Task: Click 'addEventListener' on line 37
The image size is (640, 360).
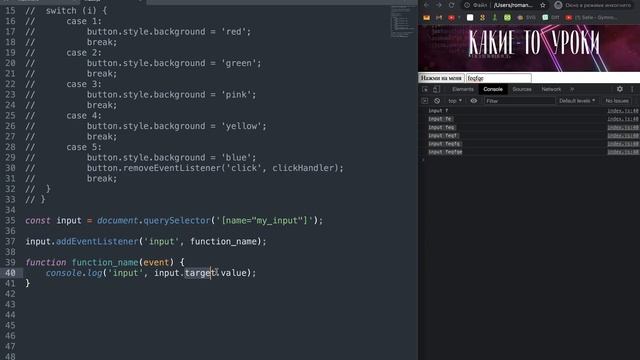Action: click(97, 241)
